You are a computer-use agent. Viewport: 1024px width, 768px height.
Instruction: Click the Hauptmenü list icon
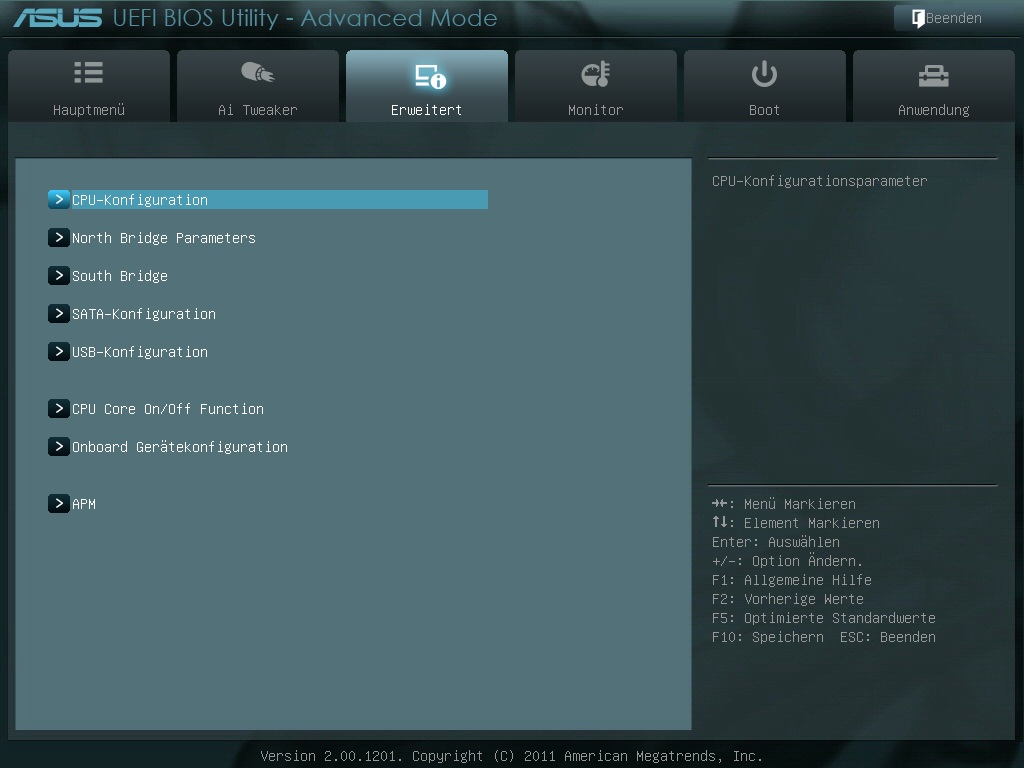pyautogui.click(x=89, y=72)
